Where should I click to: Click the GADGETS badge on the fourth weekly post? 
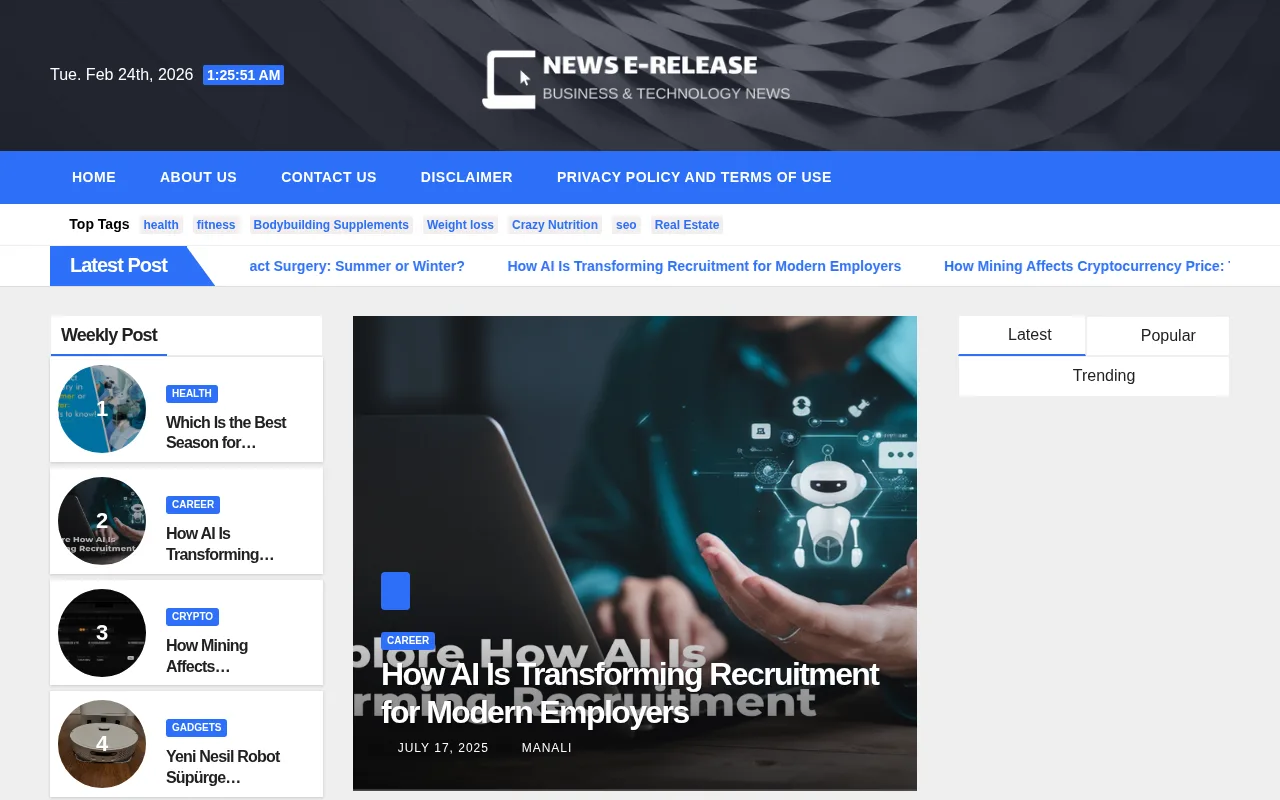[196, 727]
